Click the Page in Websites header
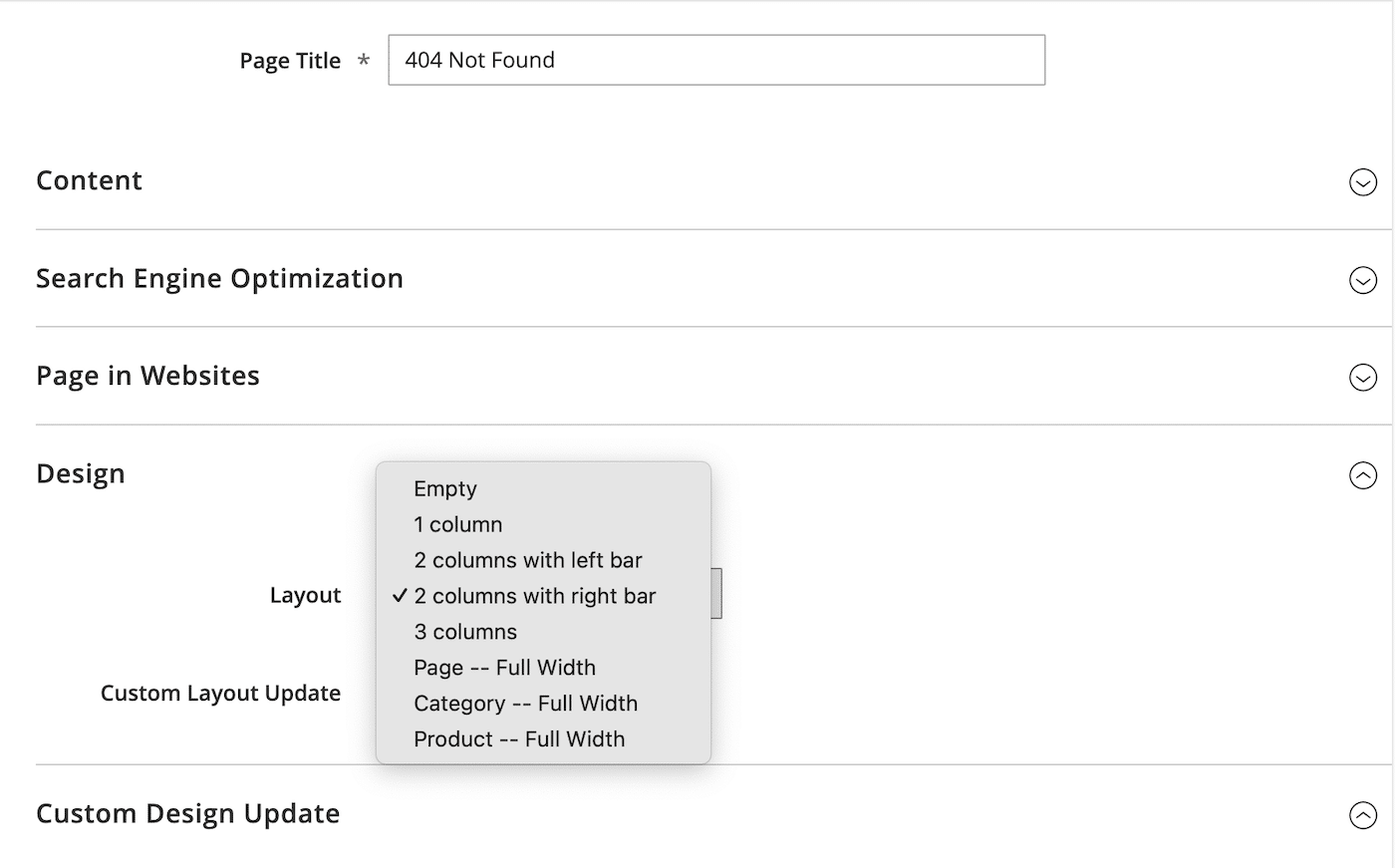1395x868 pixels. pyautogui.click(x=147, y=376)
